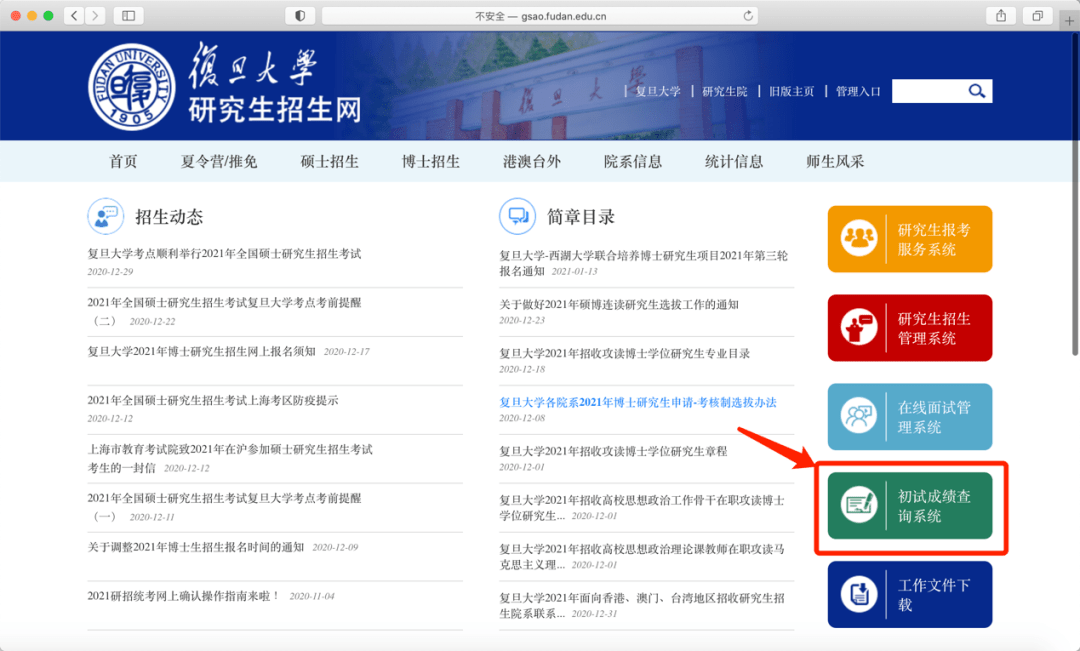Open 在线面试管理系统 button
1080x651 pixels.
[910, 417]
